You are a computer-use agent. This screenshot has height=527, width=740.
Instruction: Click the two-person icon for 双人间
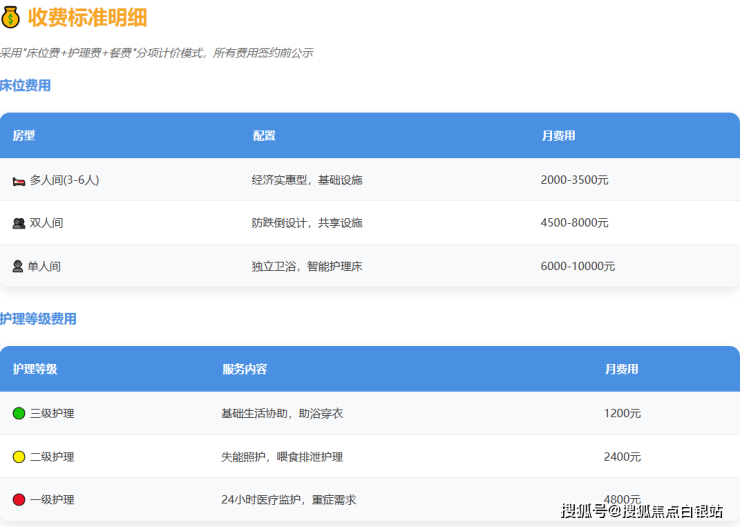tap(19, 223)
